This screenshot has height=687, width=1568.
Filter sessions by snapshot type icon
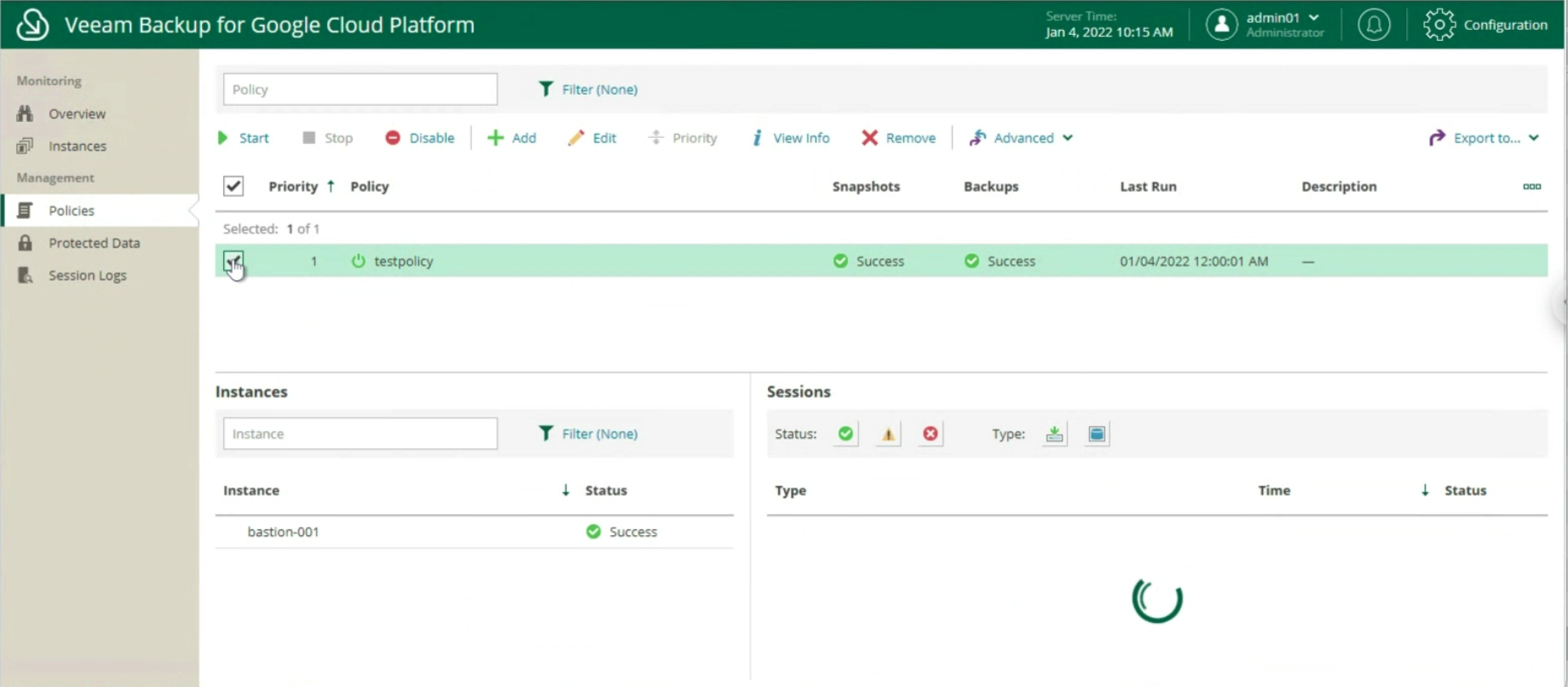coord(1097,434)
